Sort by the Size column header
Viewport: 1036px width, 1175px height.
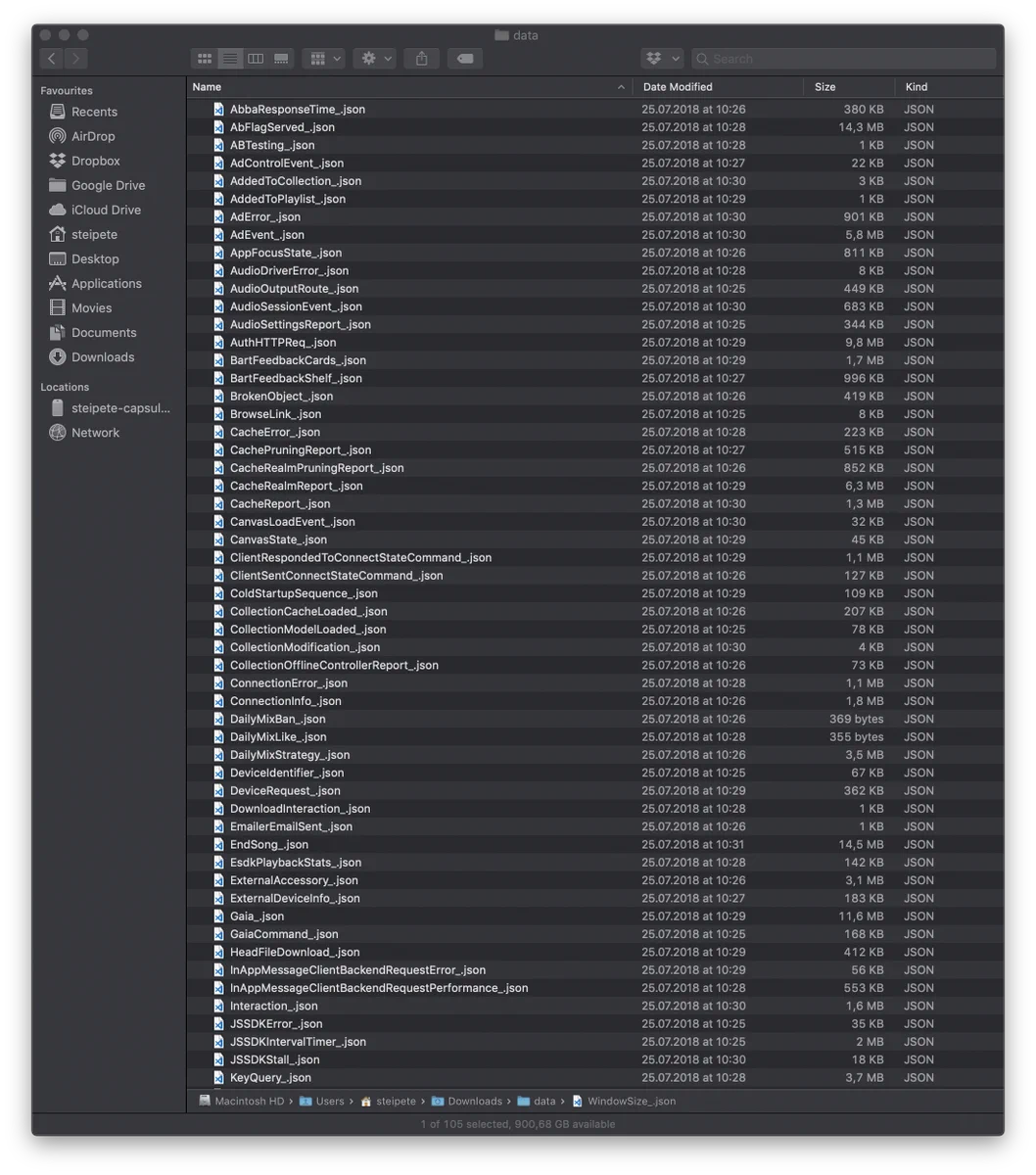click(x=849, y=87)
